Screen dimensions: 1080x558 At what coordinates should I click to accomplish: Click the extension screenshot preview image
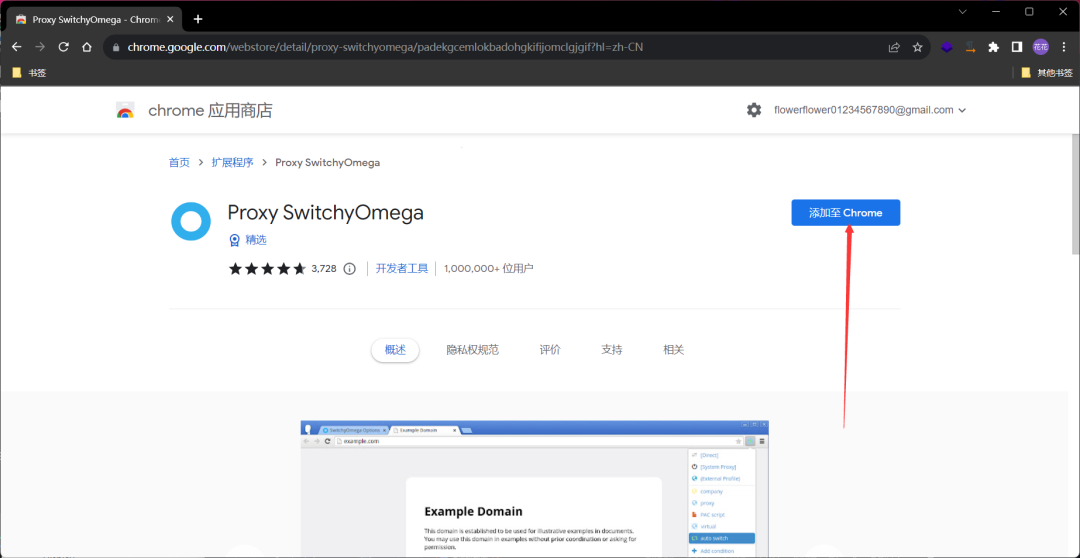pyautogui.click(x=534, y=488)
